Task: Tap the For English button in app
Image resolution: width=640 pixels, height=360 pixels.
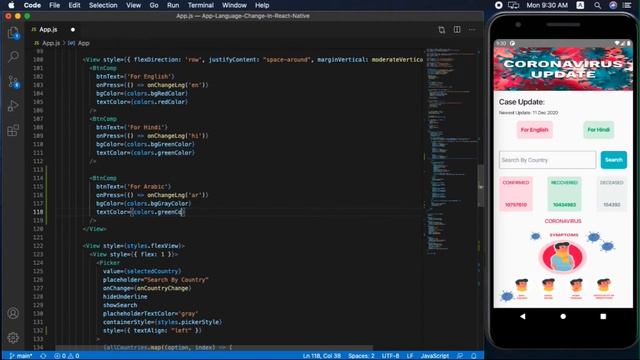Action: (534, 130)
